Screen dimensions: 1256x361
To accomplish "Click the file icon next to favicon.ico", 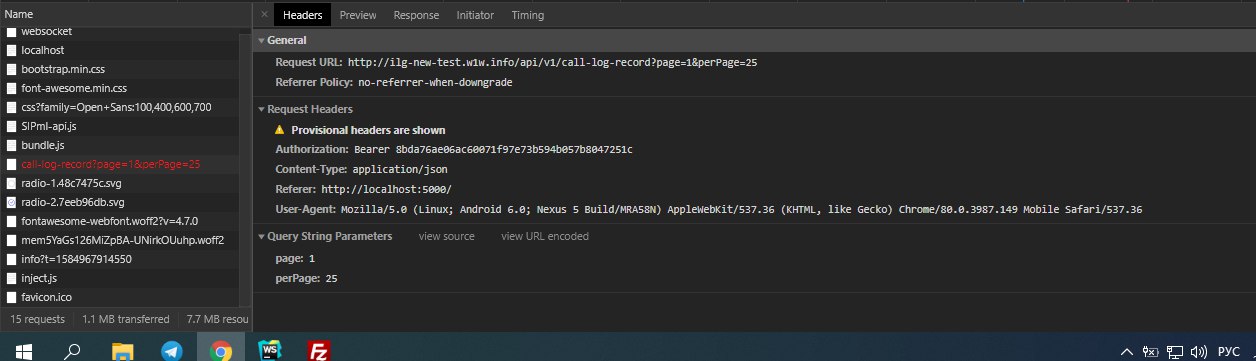I will pos(12,297).
